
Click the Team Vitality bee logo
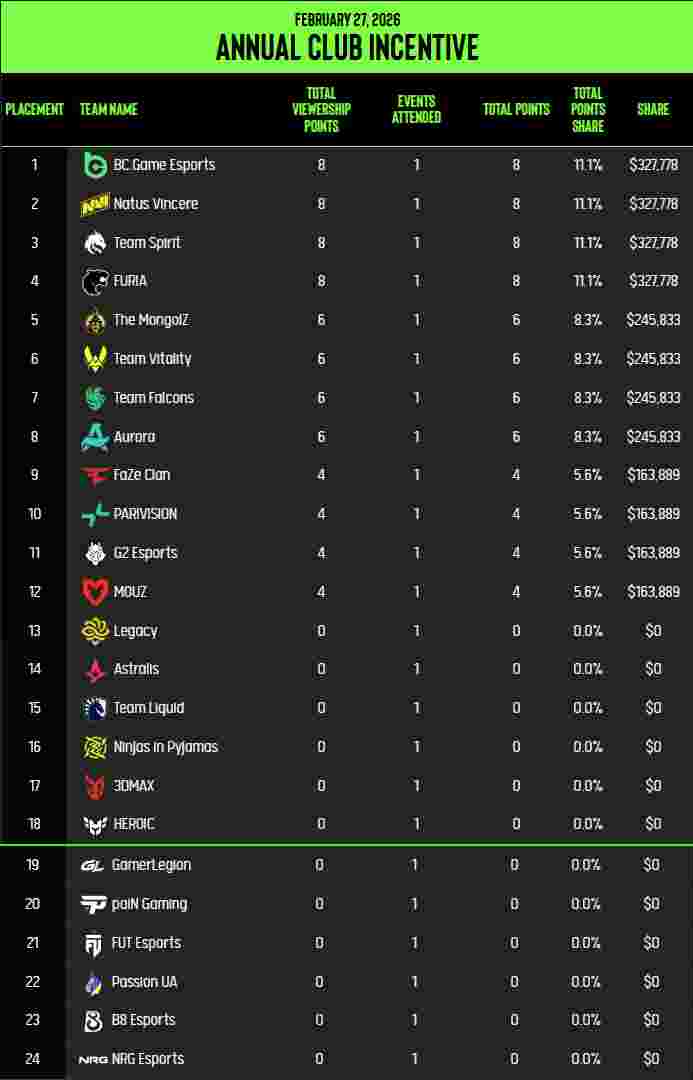click(94, 359)
